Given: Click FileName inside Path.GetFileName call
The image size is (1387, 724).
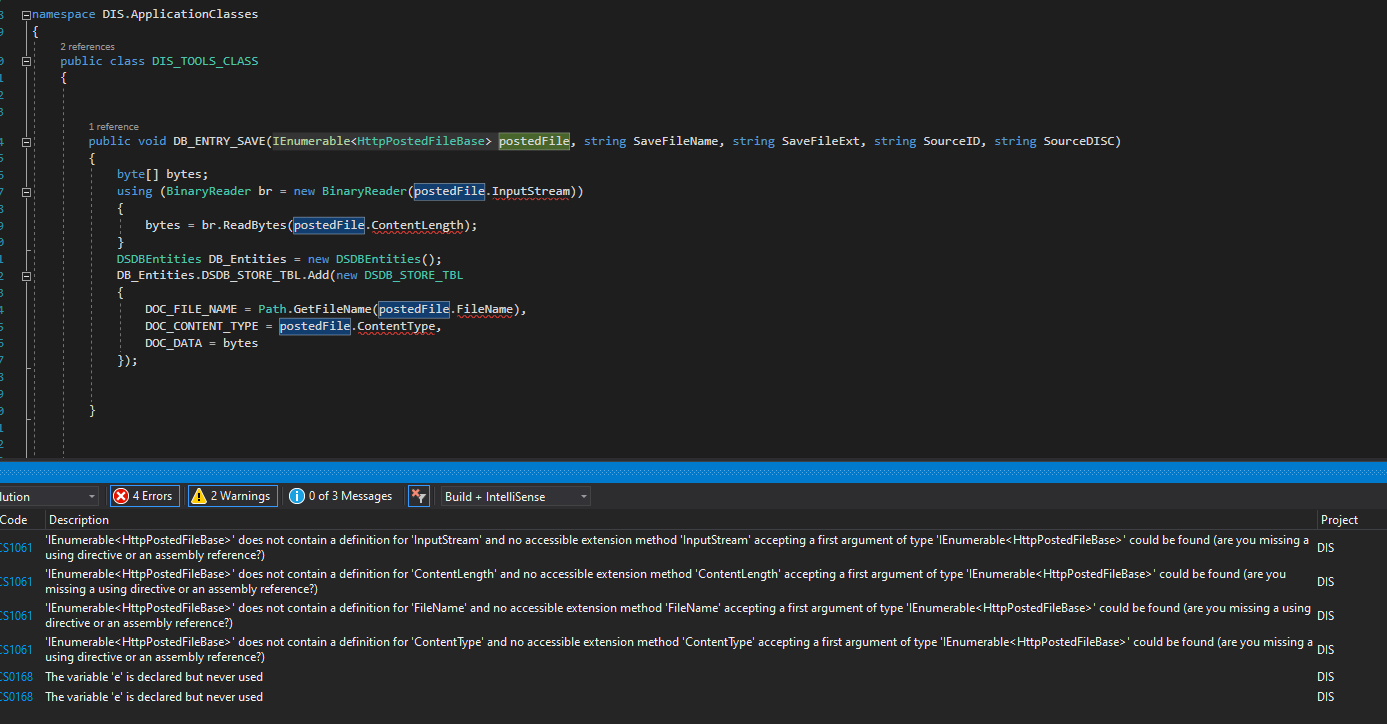Looking at the screenshot, I should tap(484, 309).
